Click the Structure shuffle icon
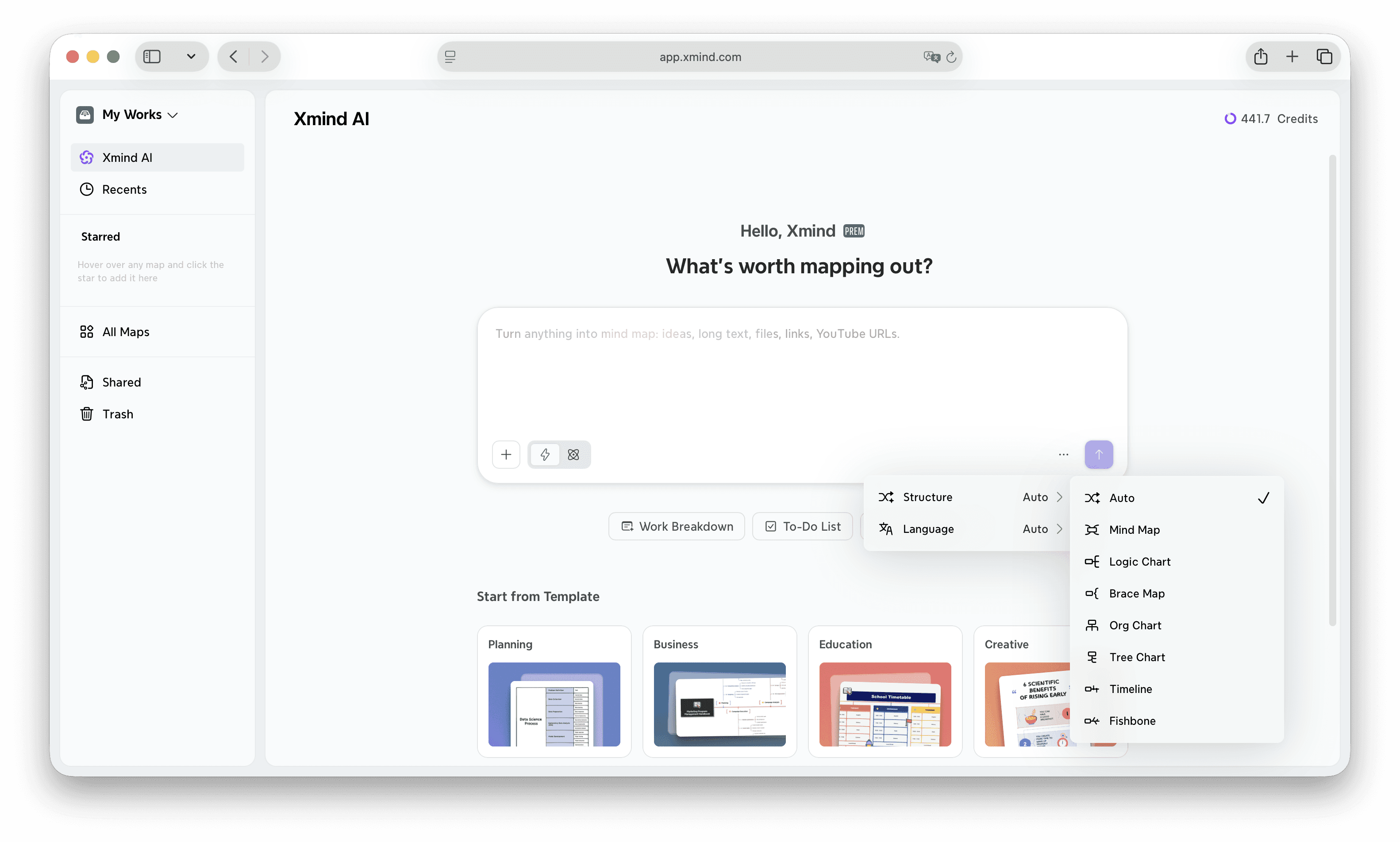 pyautogui.click(x=886, y=497)
